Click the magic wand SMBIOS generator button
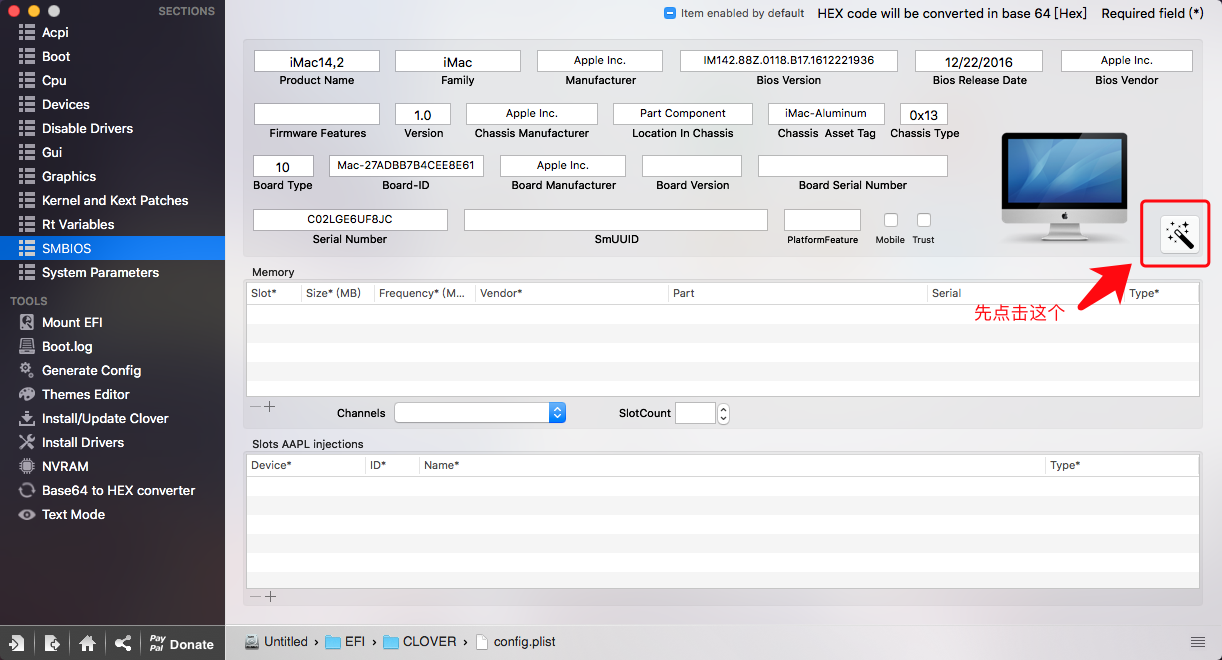The image size is (1222, 660). (x=1180, y=235)
